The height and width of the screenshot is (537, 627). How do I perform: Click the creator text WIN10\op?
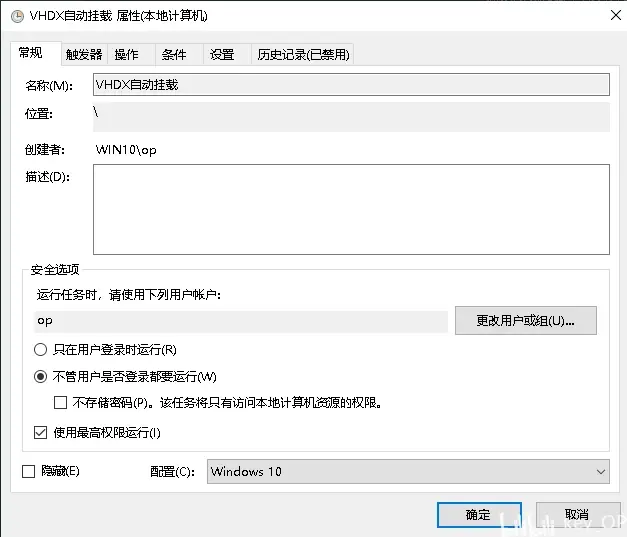[x=126, y=150]
